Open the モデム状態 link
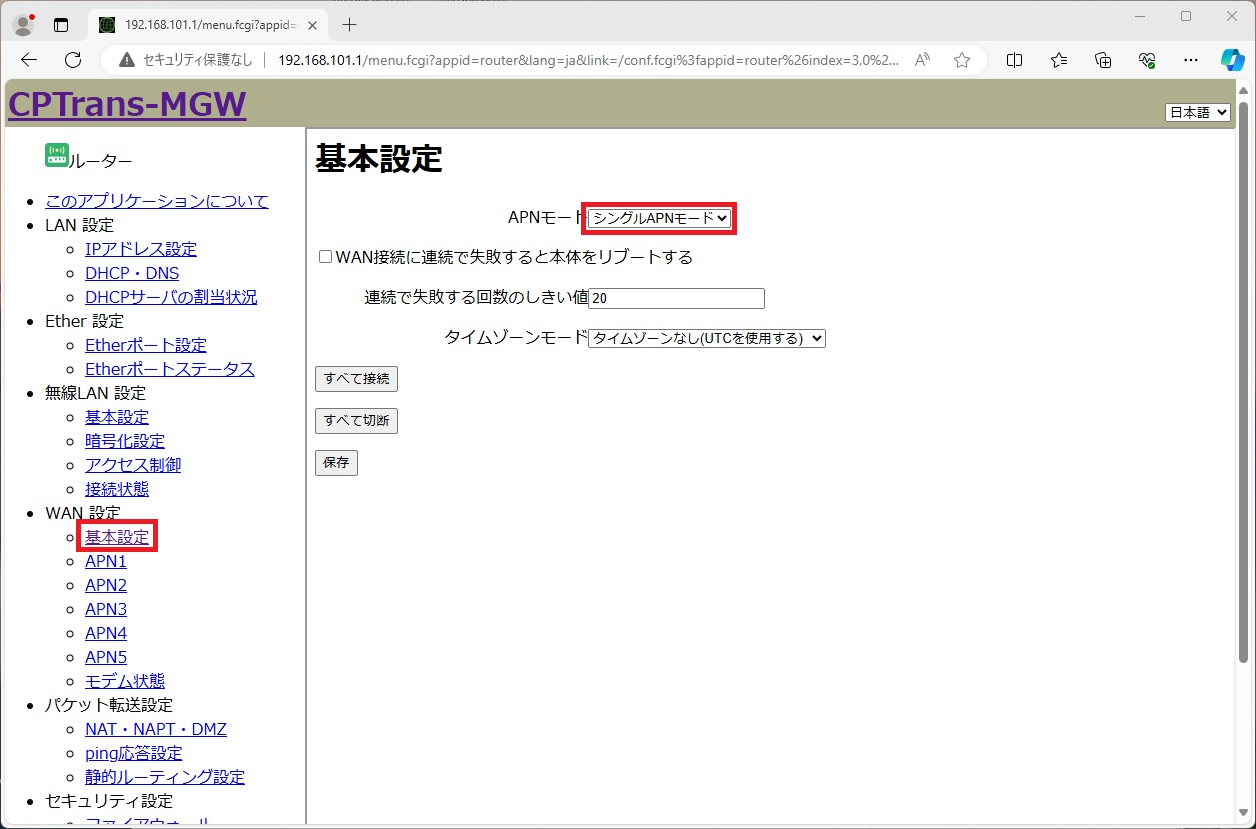 click(x=125, y=681)
